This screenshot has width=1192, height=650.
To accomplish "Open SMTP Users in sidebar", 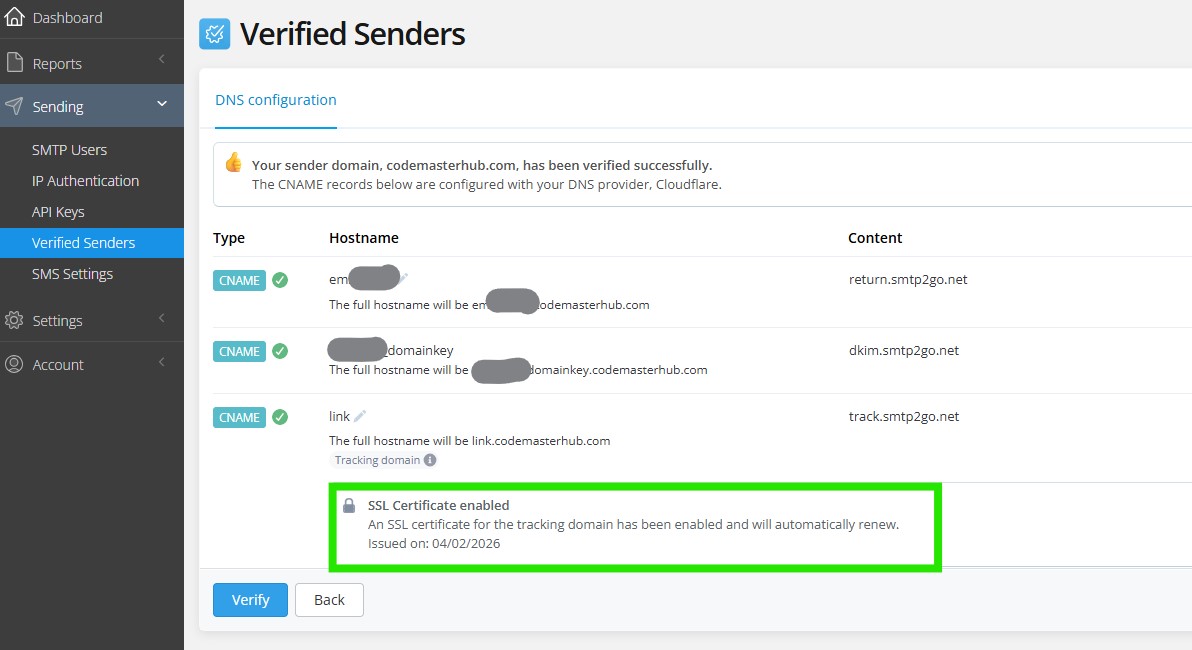I will [69, 150].
